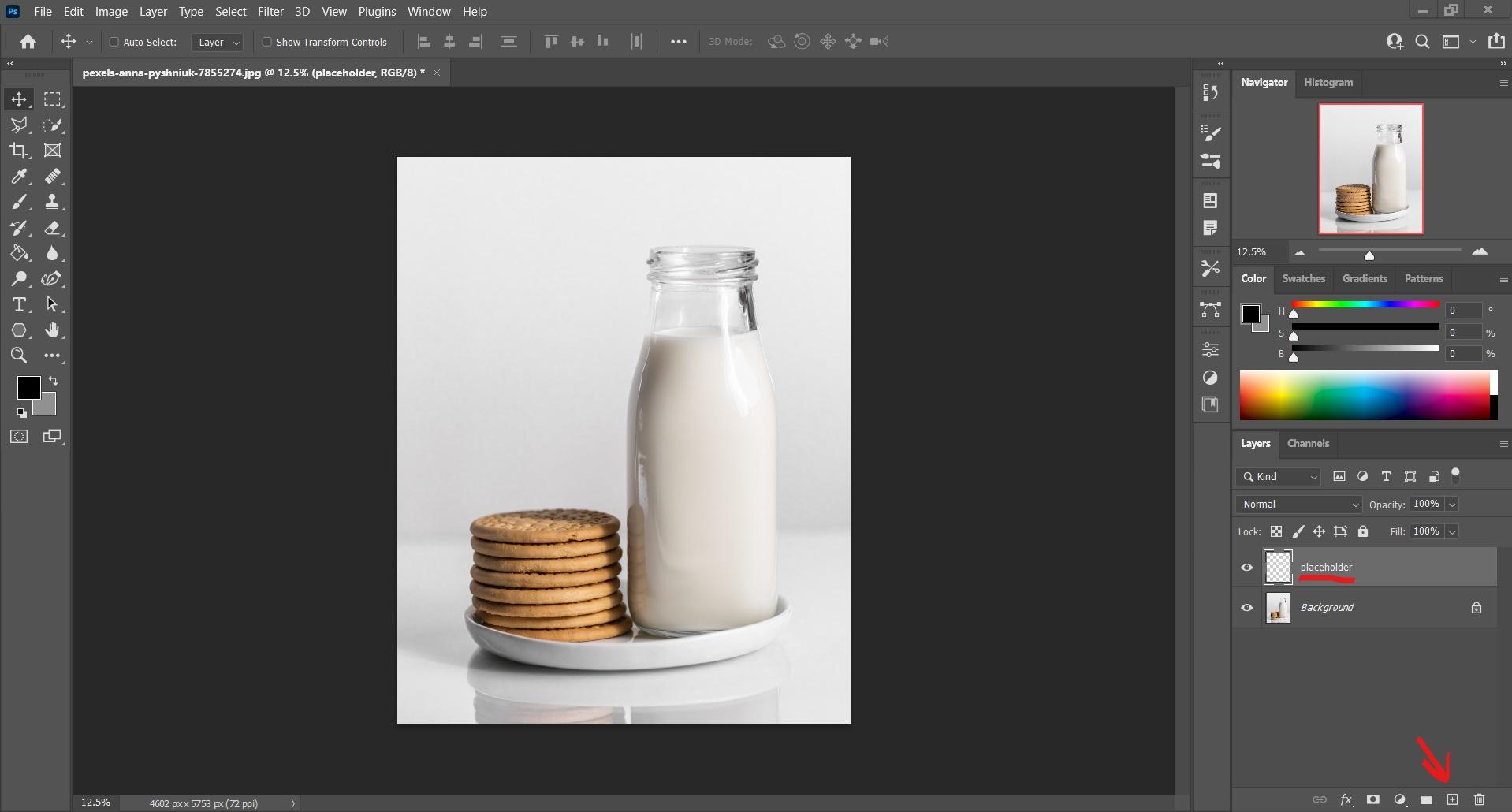Hide the placeholder layer

pos(1246,568)
